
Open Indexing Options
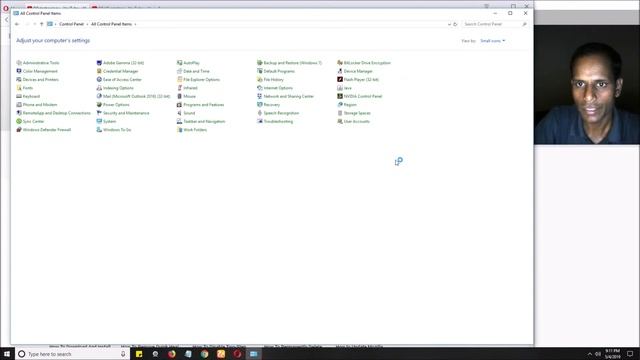point(115,88)
